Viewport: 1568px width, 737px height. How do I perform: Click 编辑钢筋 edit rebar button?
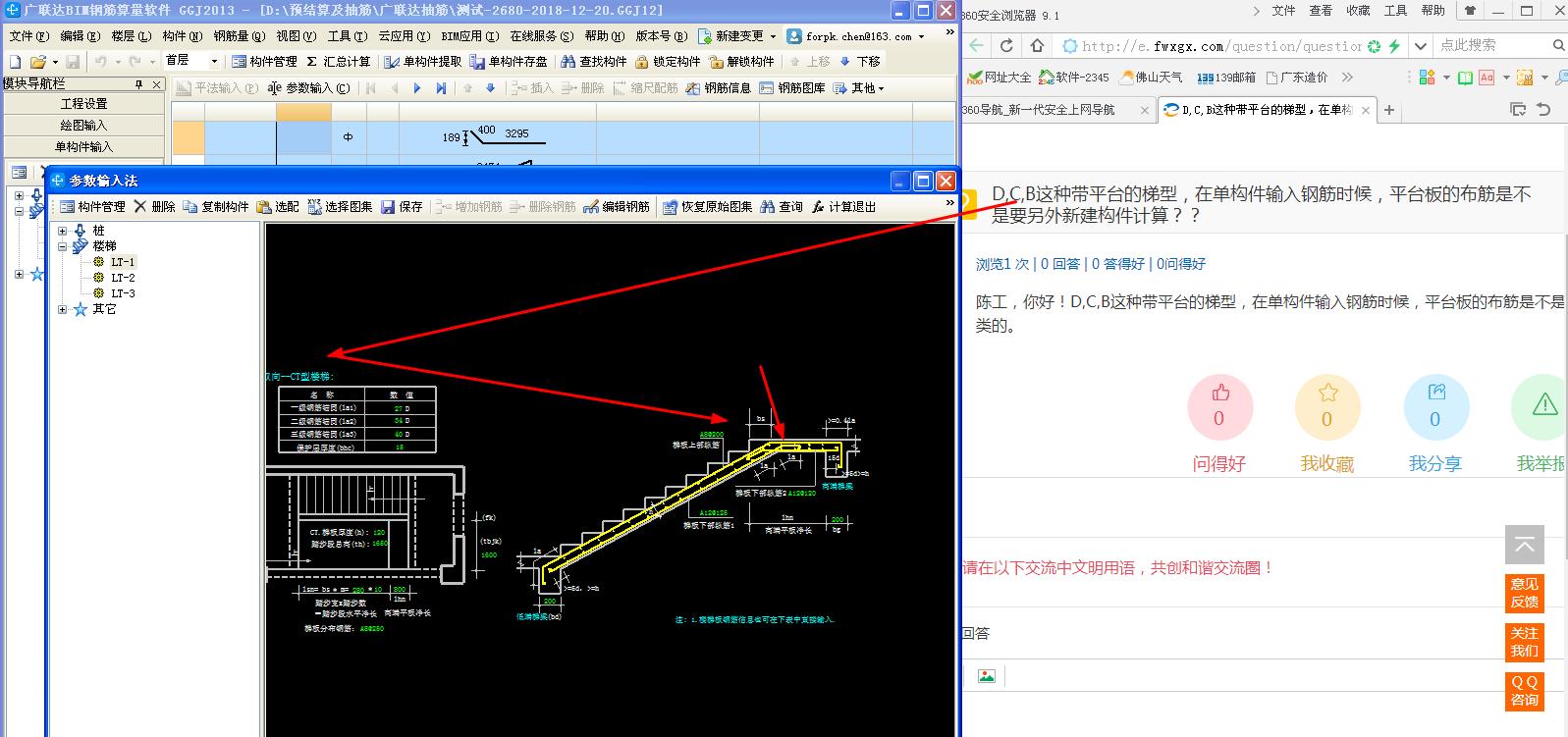(617, 207)
